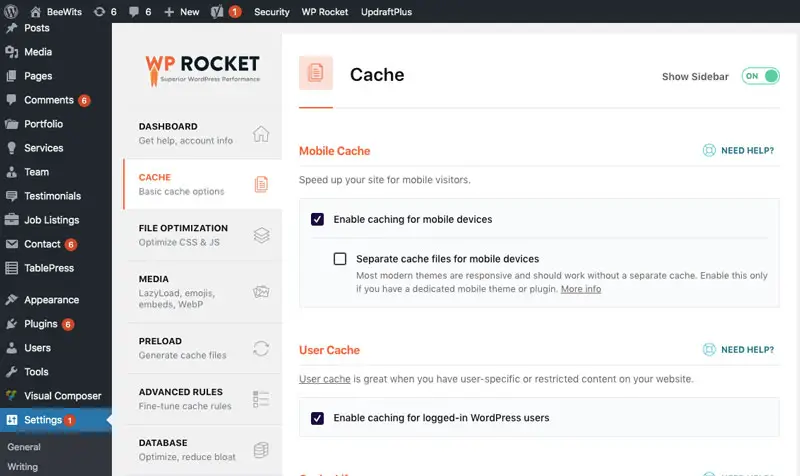
Task: Click the Cache page header icon
Action: coord(316,73)
